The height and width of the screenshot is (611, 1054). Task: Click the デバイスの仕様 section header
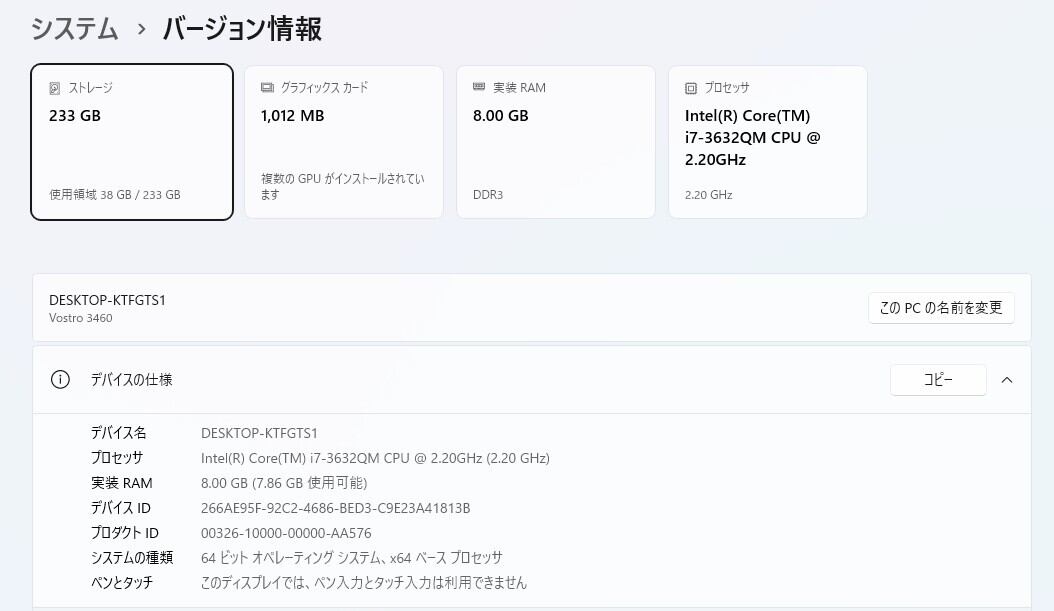click(x=132, y=380)
